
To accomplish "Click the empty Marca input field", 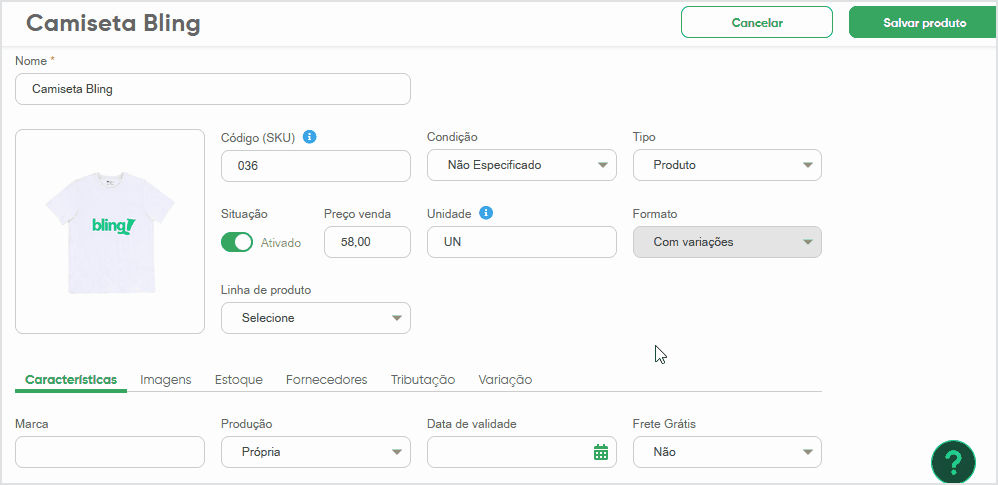I will pyautogui.click(x=110, y=453).
